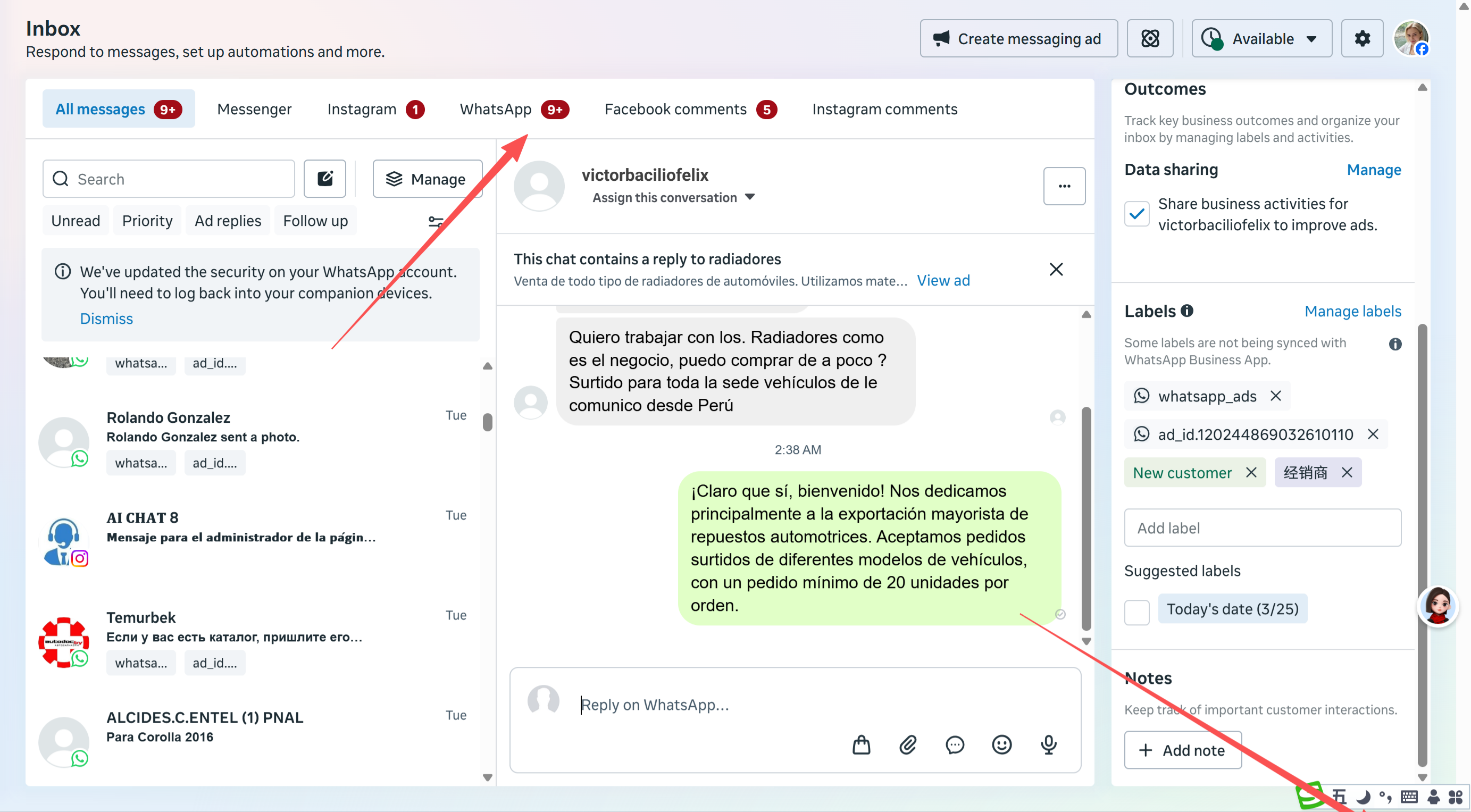Open inbox settings gear icon
Viewport: 1471px width, 812px height.
(x=1362, y=39)
